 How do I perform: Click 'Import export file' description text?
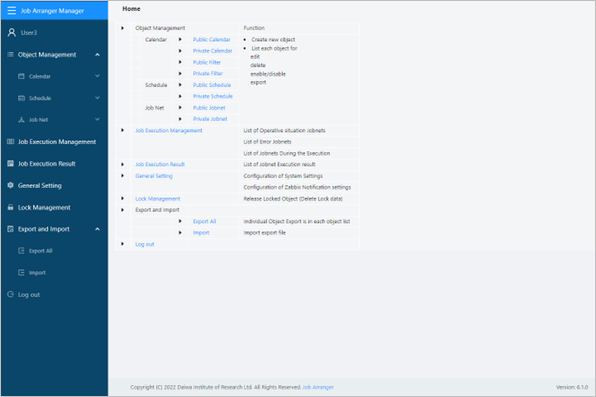tap(265, 233)
